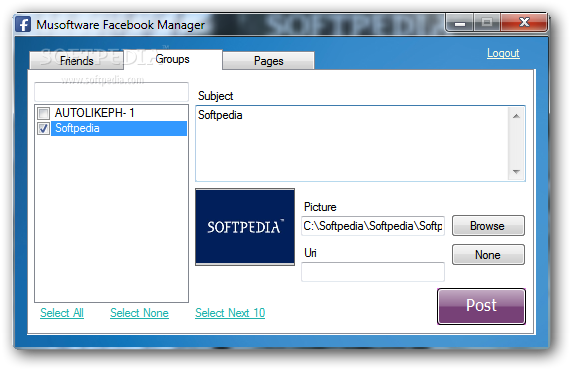Image resolution: width=571 pixels, height=370 pixels.
Task: Click the group search filter field
Action: pos(111,92)
